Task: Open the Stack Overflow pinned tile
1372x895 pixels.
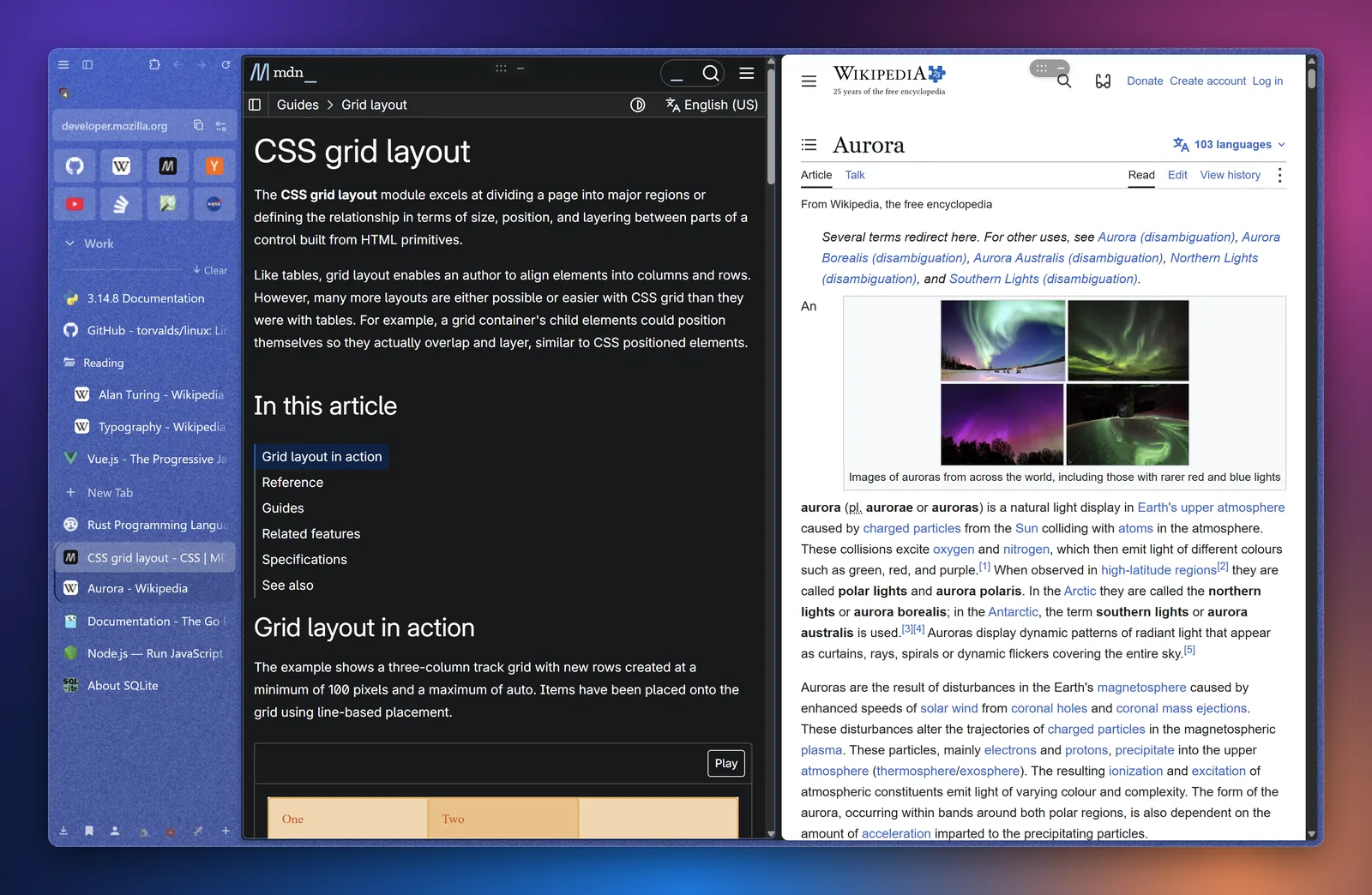Action: [x=121, y=204]
